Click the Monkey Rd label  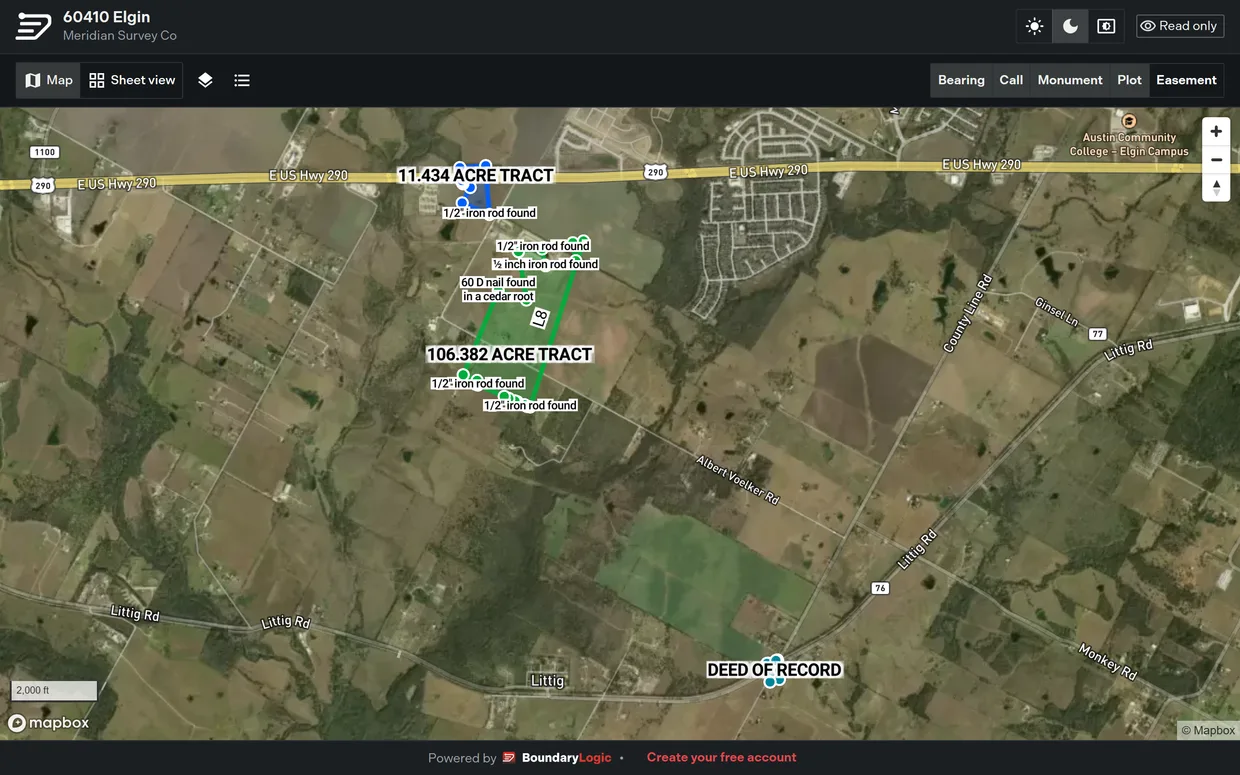pos(1108,661)
